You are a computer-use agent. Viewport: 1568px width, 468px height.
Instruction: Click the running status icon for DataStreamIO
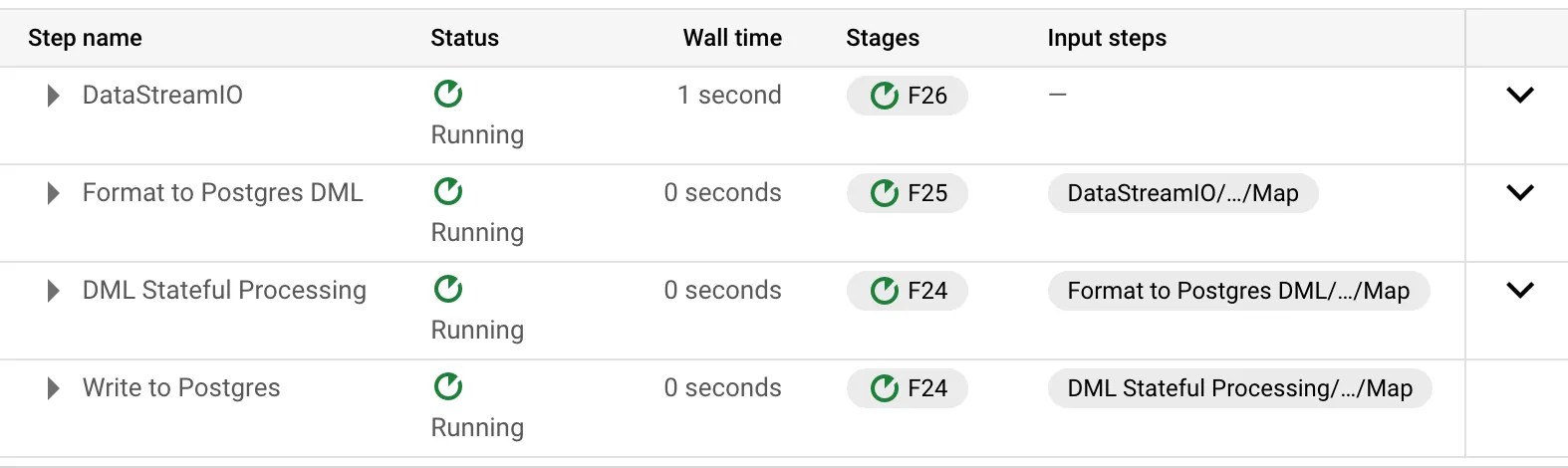(x=448, y=94)
